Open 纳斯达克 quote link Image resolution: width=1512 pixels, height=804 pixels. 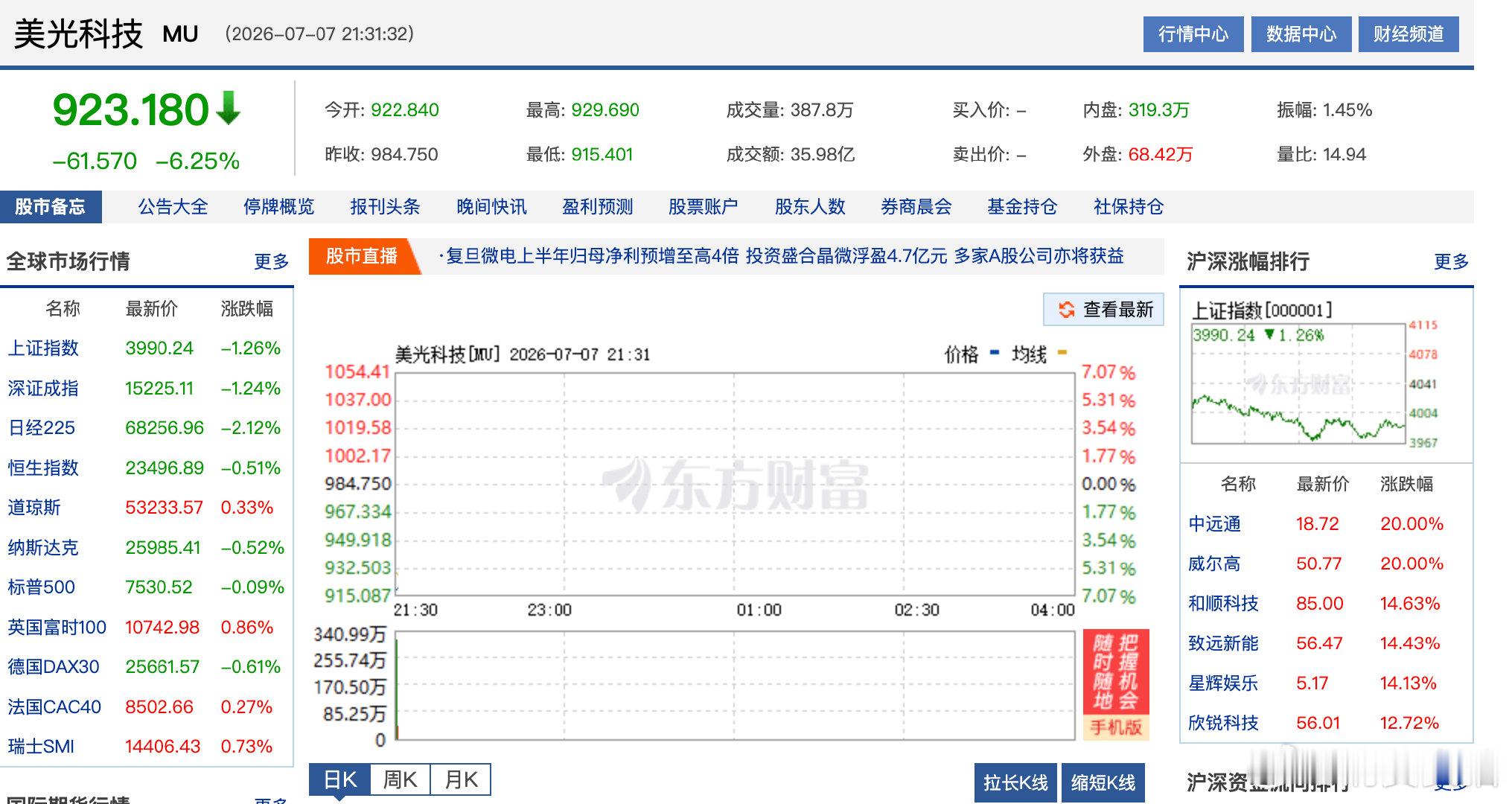point(43,548)
